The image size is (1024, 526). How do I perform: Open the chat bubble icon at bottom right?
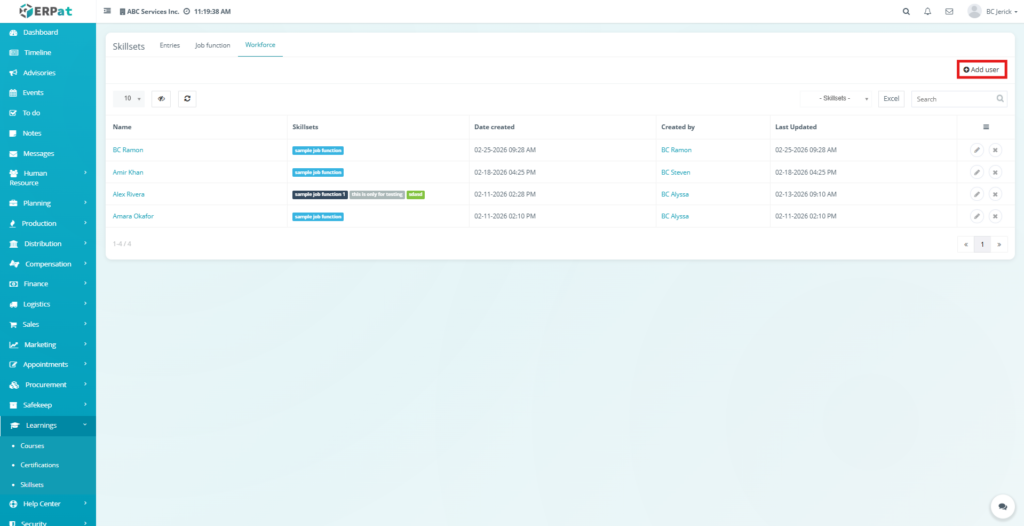999,507
